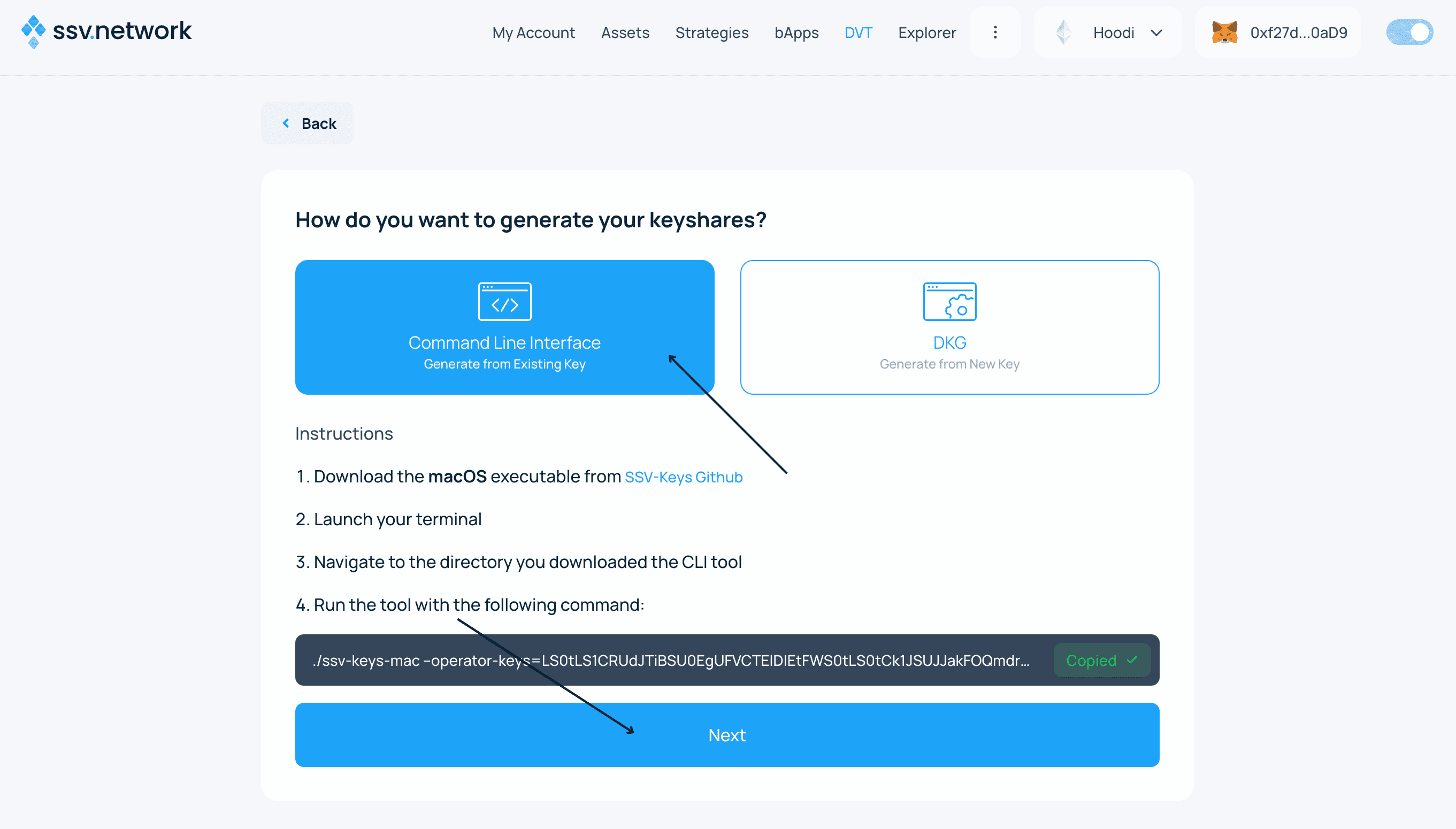Open wallet address 0xf27d...0aD9 menu

(x=1298, y=33)
